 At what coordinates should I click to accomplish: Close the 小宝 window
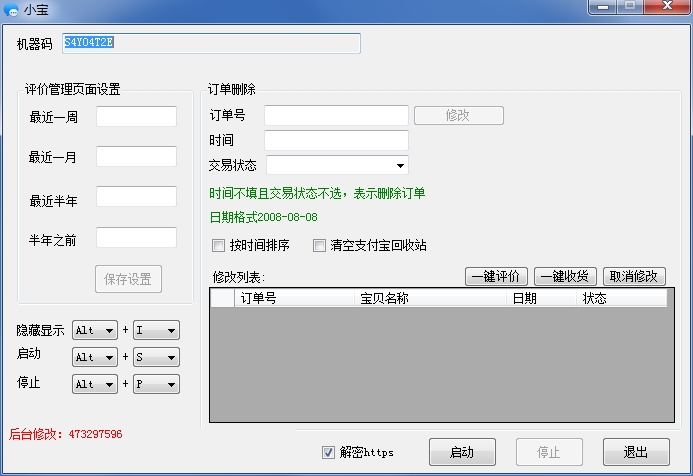[x=667, y=7]
